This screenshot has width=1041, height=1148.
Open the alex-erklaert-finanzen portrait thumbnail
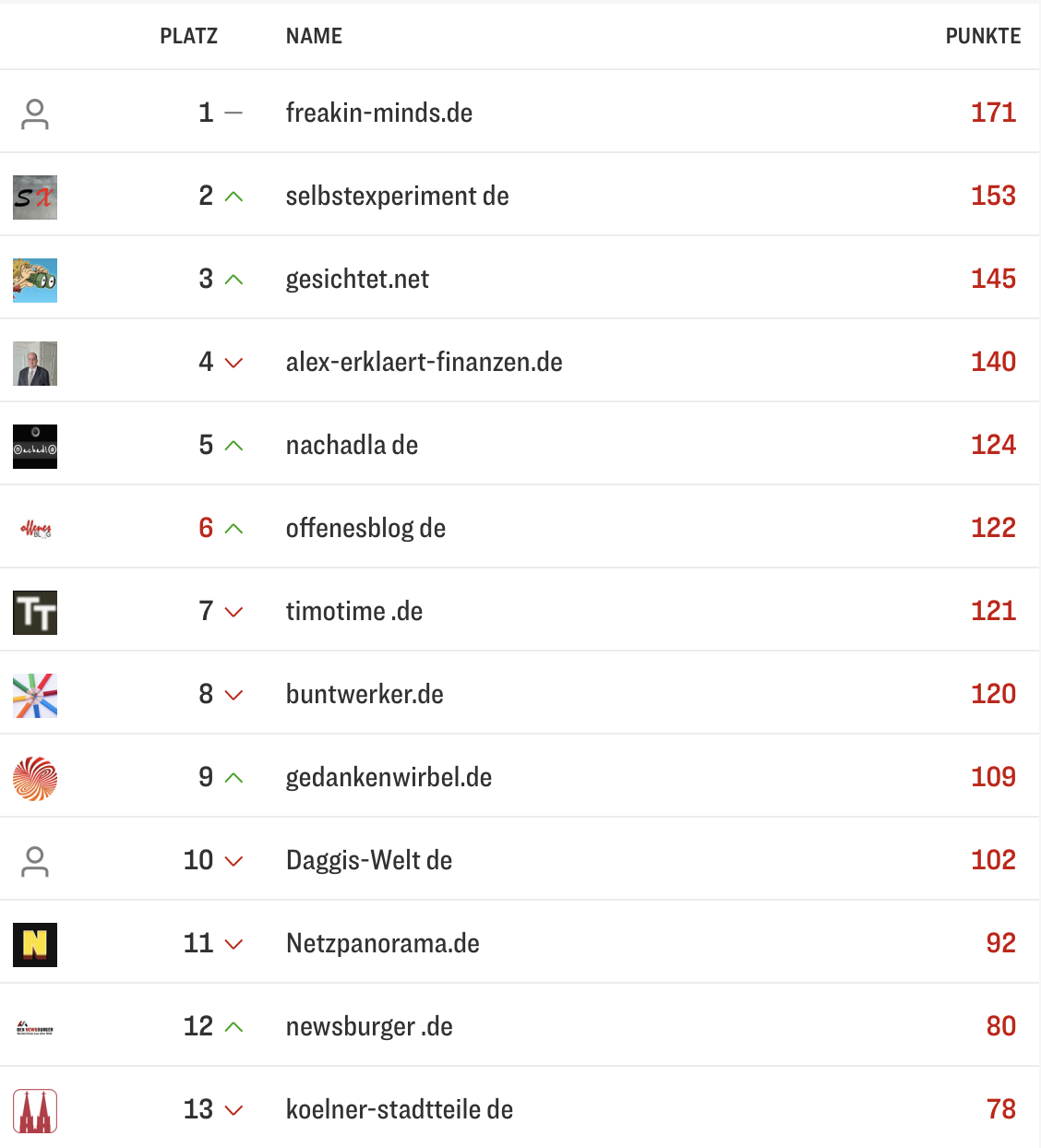click(x=35, y=364)
